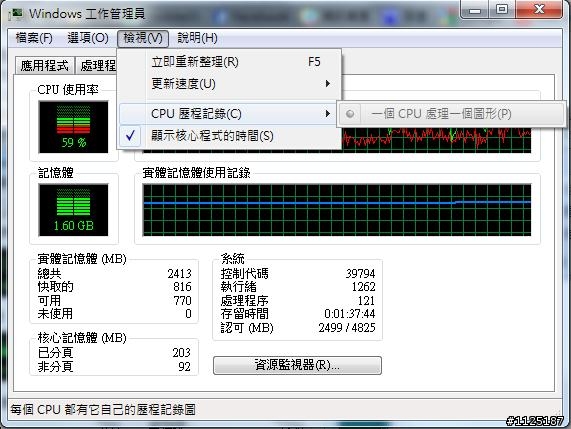Click the 已分頁 value 203
571x429 pixels.
[181, 353]
